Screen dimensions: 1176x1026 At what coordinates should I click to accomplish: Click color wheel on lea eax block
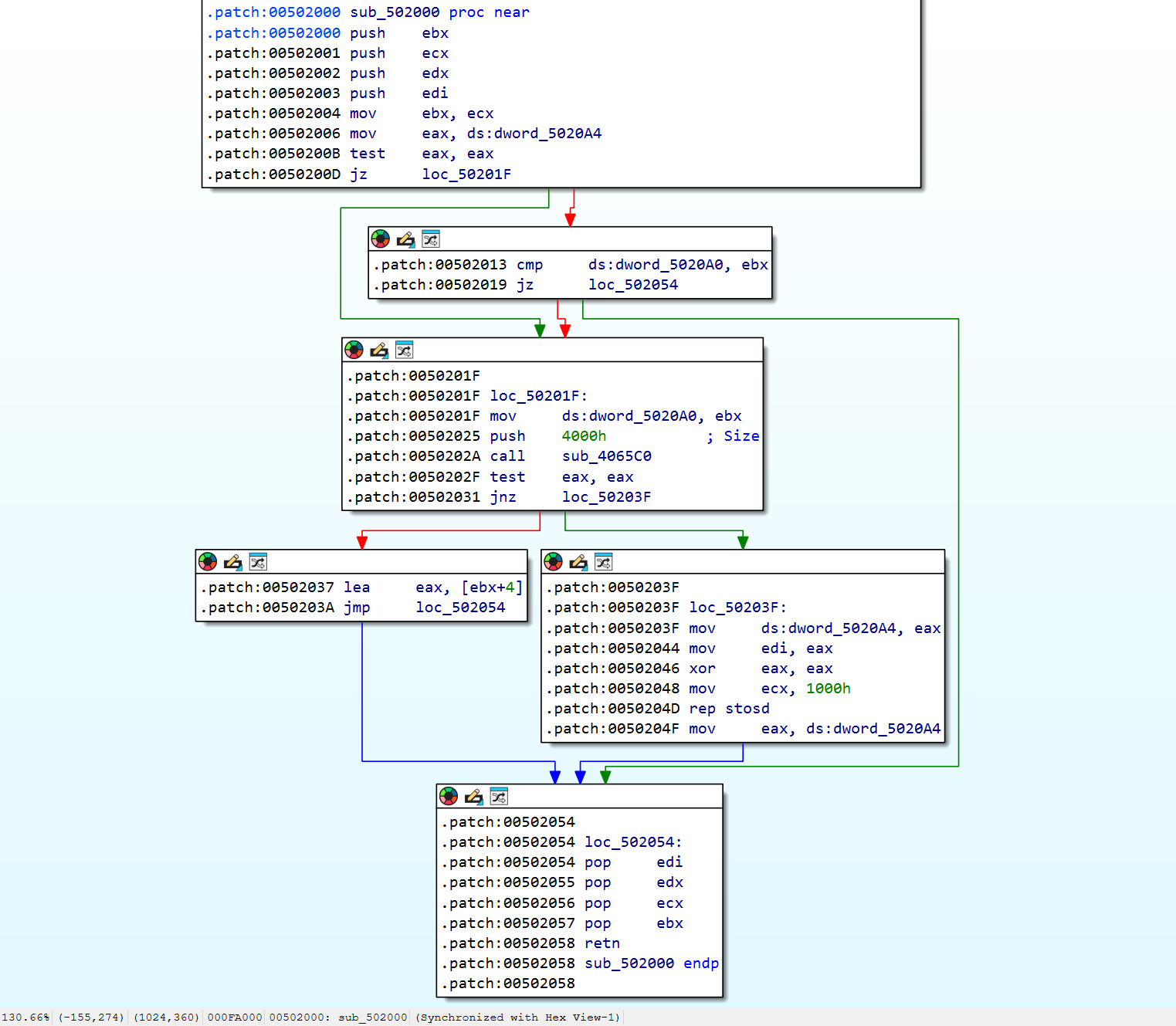[208, 562]
